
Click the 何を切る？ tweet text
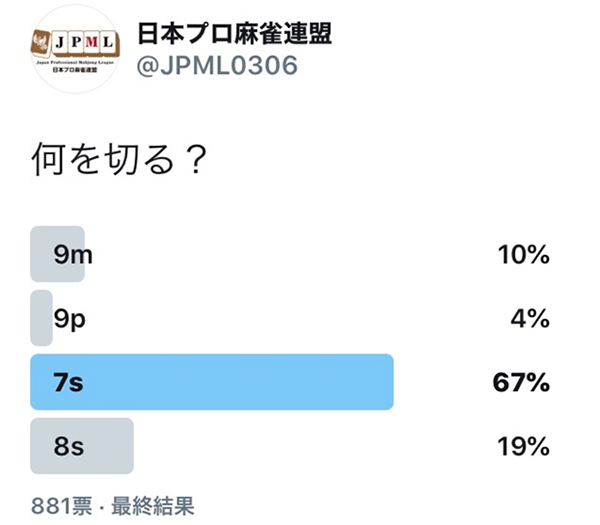click(119, 159)
